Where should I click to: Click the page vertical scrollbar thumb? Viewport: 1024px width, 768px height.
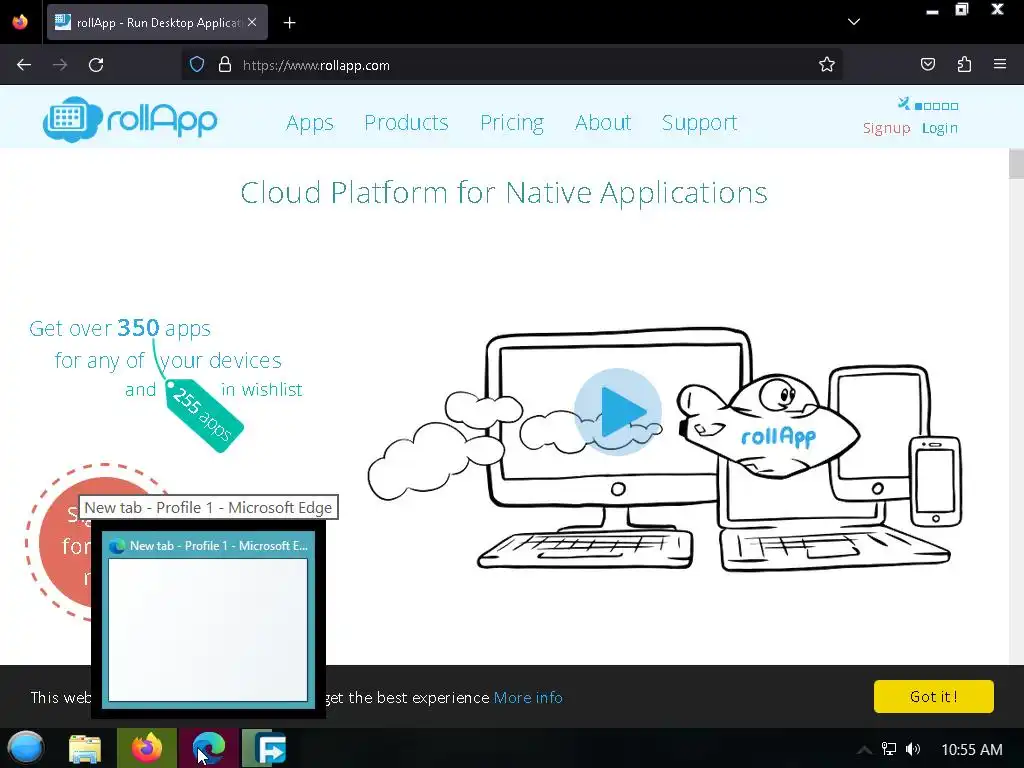coord(1016,163)
